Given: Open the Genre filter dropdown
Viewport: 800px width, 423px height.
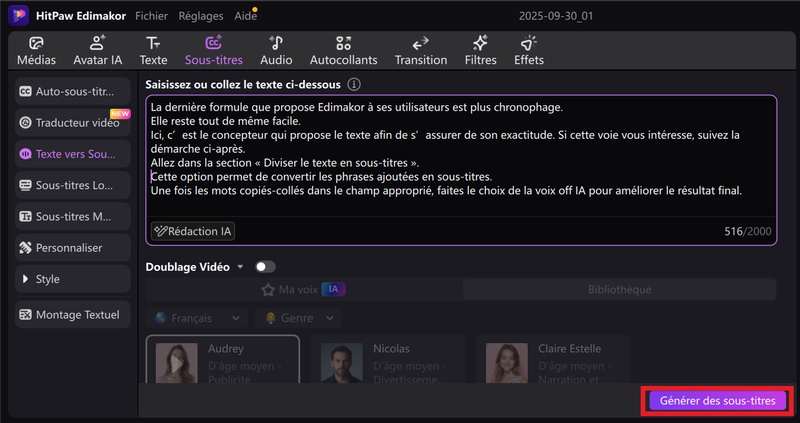Looking at the screenshot, I should (297, 317).
